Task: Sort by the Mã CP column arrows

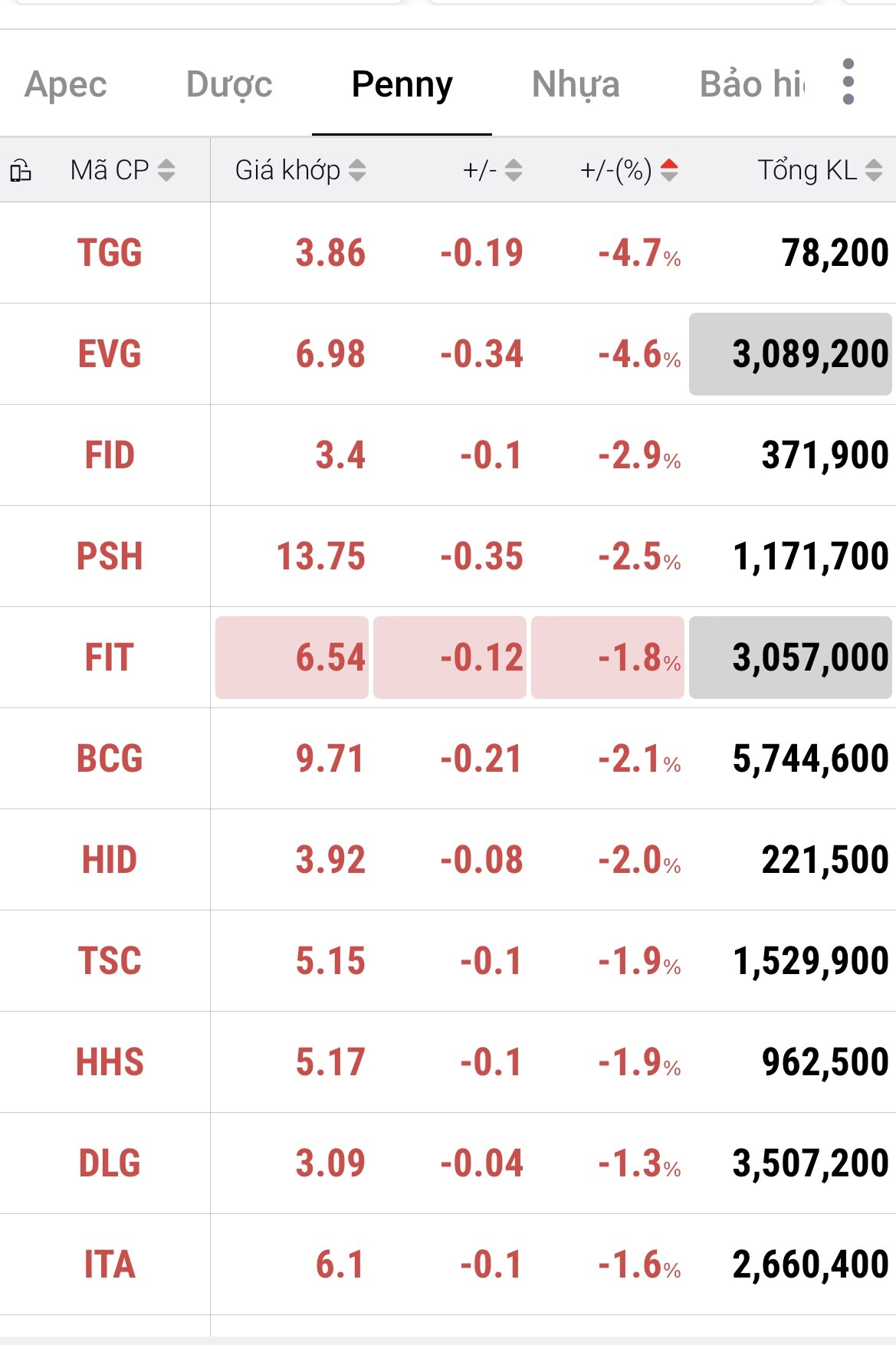Action: (x=166, y=170)
